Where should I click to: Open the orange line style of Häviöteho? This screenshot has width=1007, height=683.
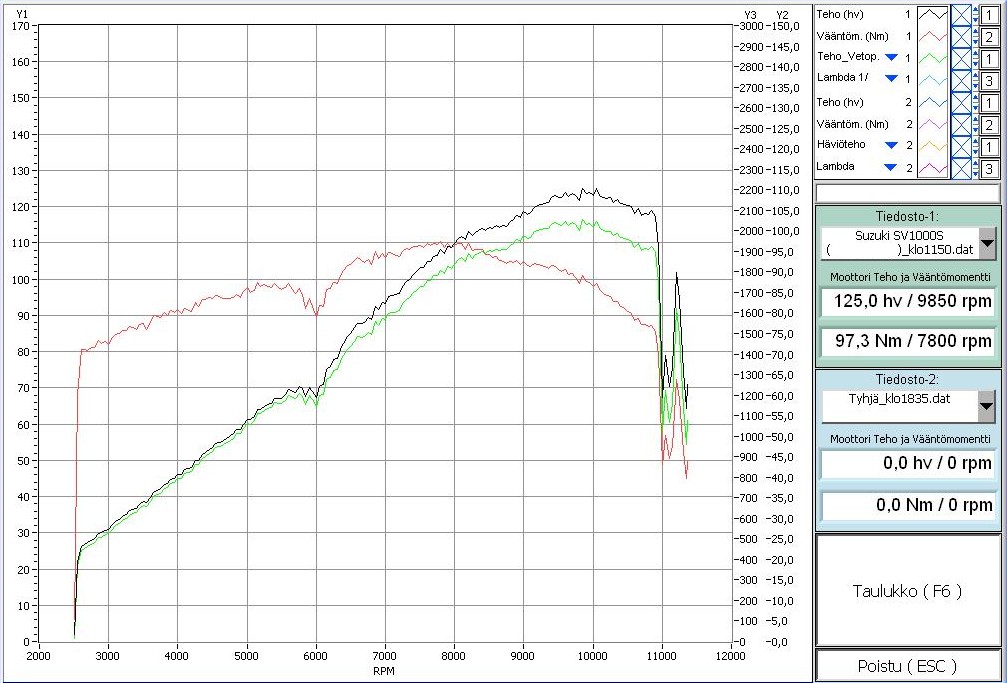[x=934, y=146]
